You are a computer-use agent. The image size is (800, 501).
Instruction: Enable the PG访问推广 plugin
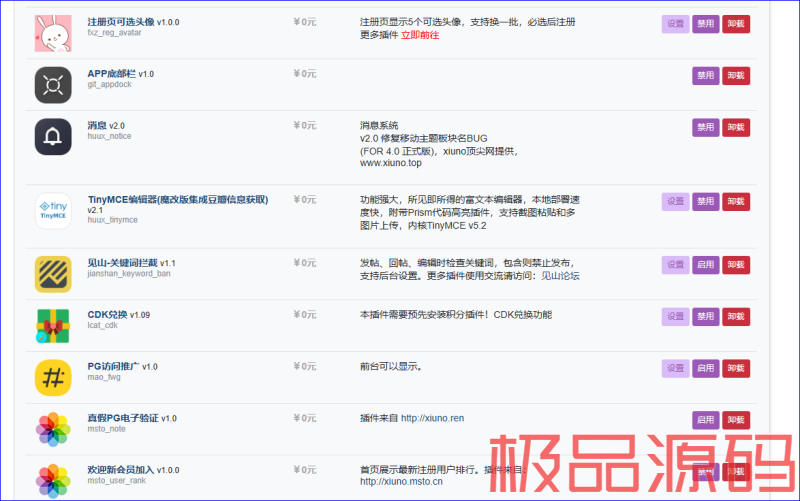(706, 368)
